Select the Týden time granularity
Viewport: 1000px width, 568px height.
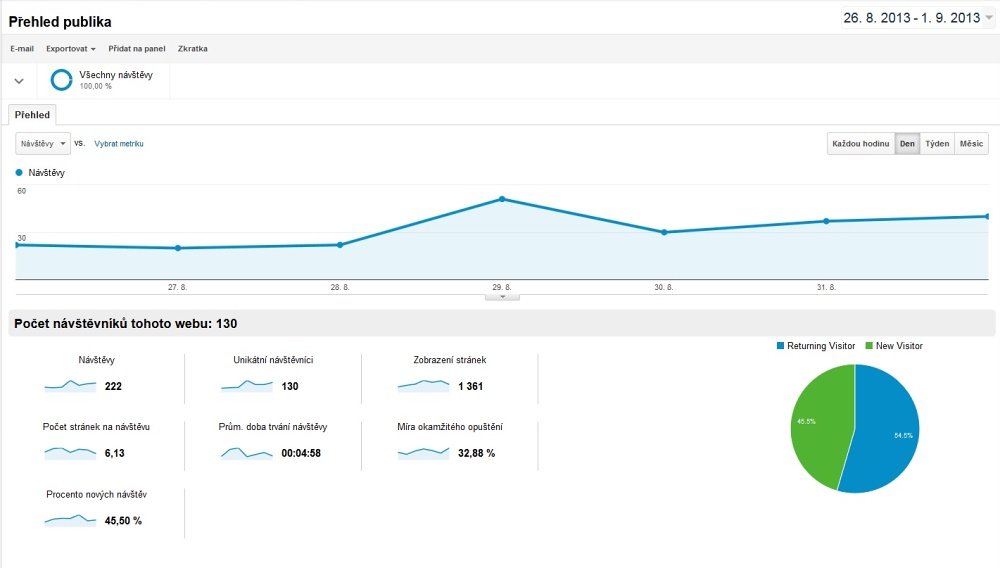tap(937, 143)
